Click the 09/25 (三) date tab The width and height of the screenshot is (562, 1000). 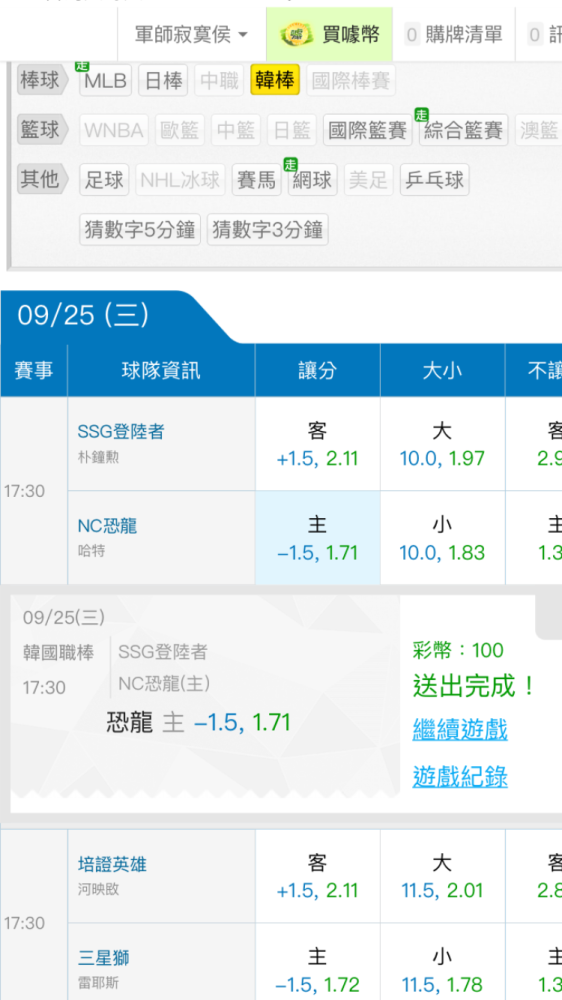(x=83, y=315)
